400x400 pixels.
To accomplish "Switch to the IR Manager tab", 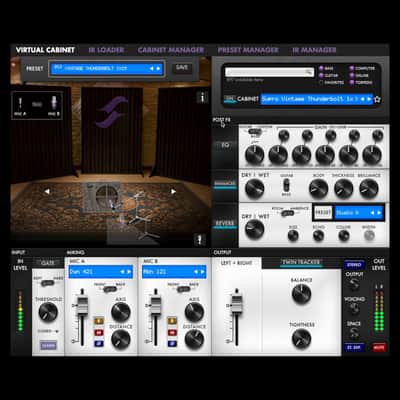I will pyautogui.click(x=314, y=50).
